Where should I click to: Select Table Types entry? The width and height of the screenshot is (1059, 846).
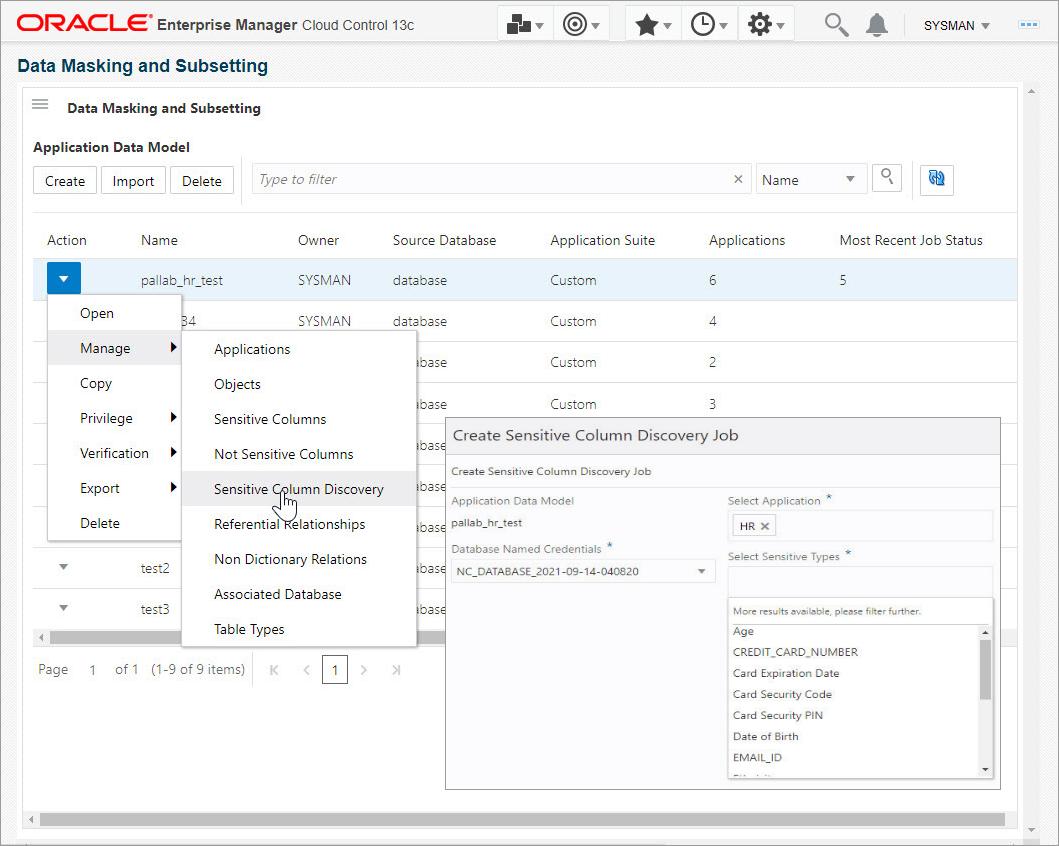(299, 629)
